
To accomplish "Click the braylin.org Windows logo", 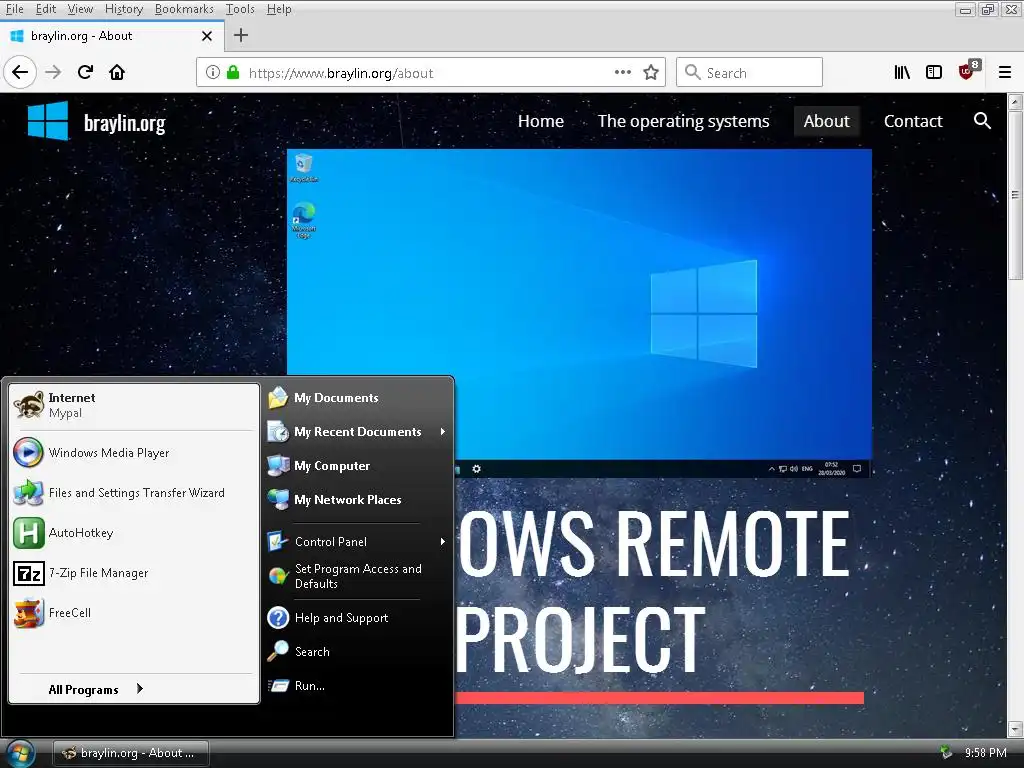I will (x=48, y=121).
